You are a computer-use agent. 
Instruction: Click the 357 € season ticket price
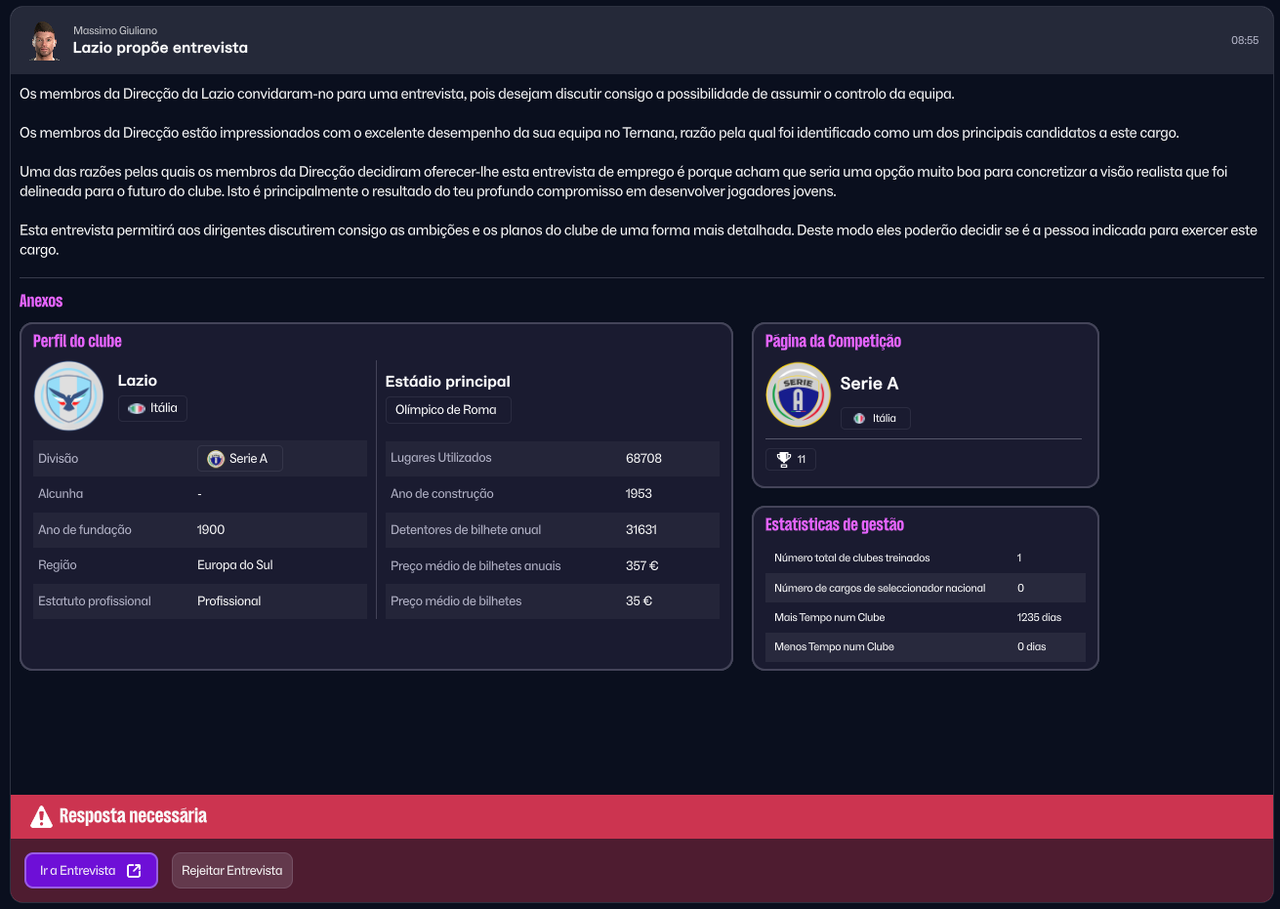(640, 566)
